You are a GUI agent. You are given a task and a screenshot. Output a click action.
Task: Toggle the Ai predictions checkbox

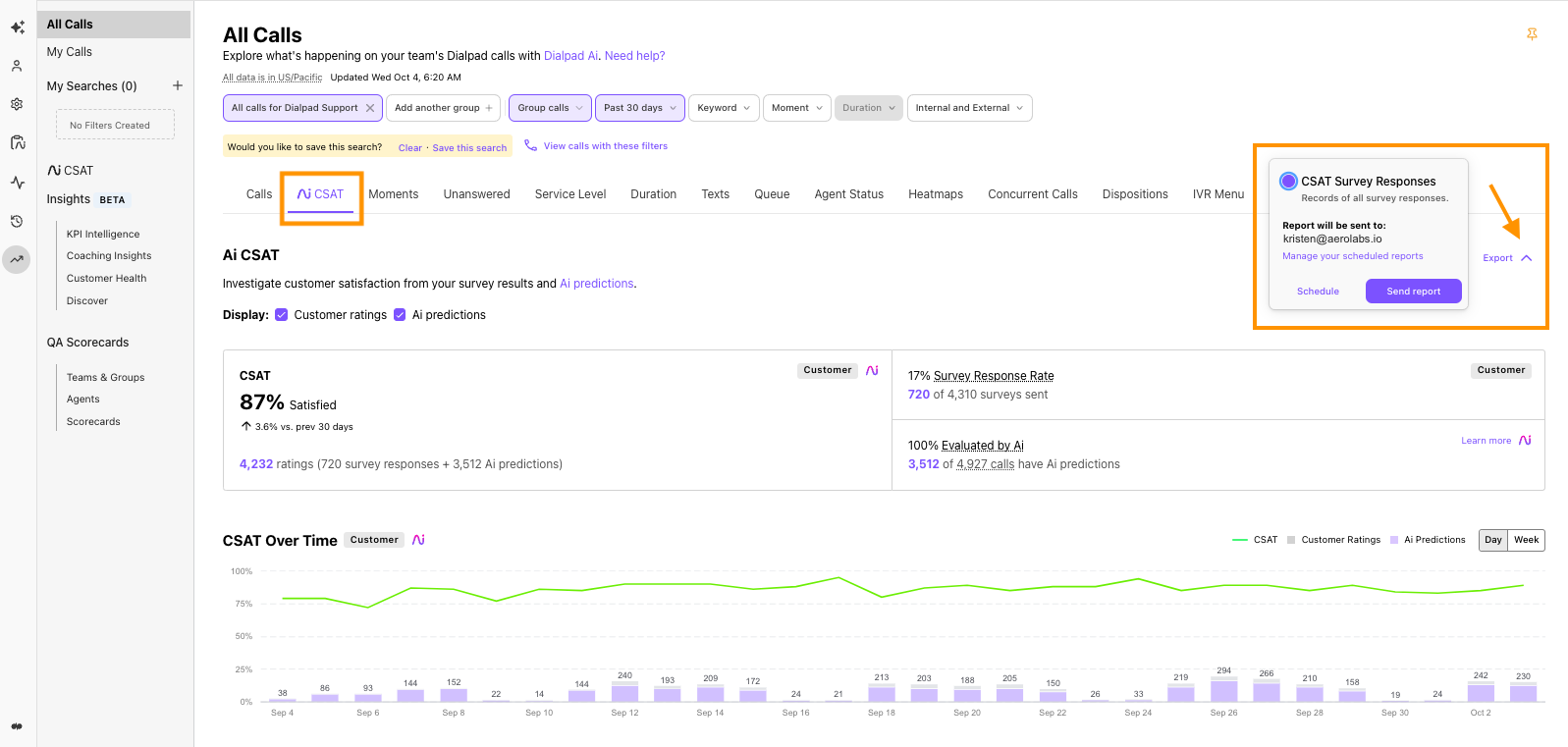coord(400,315)
